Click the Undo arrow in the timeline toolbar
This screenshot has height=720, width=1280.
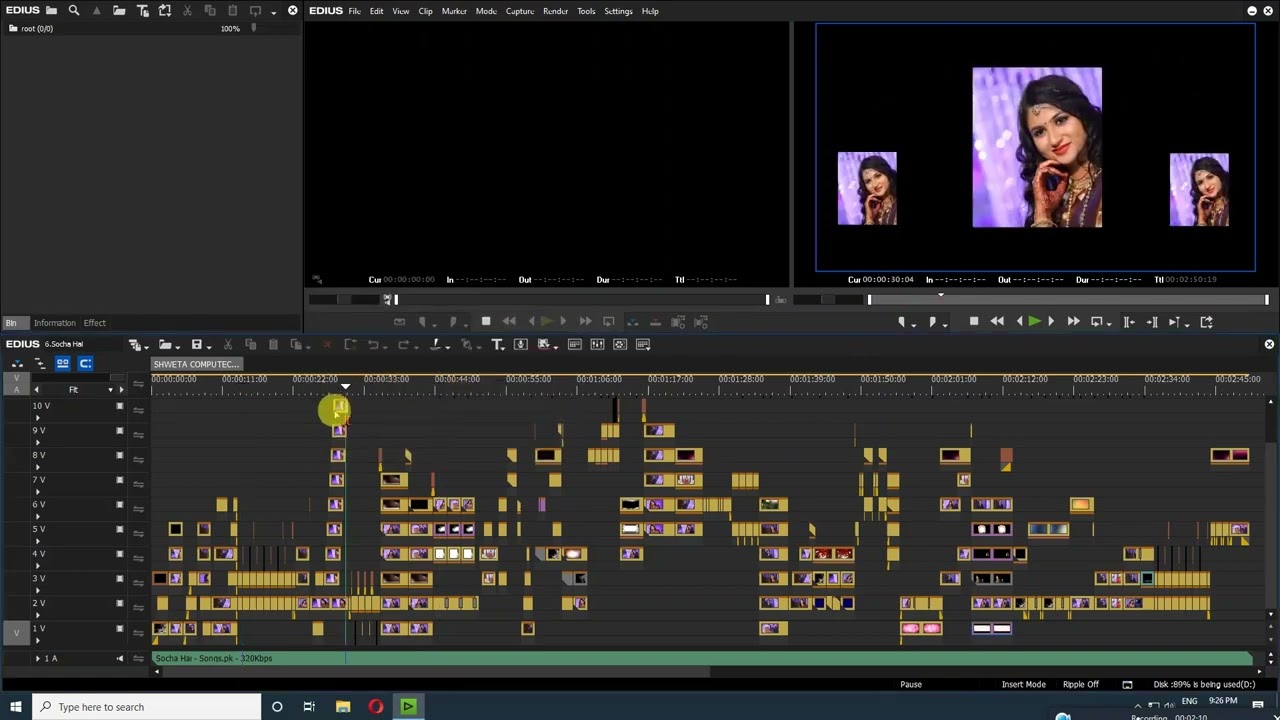tap(373, 345)
